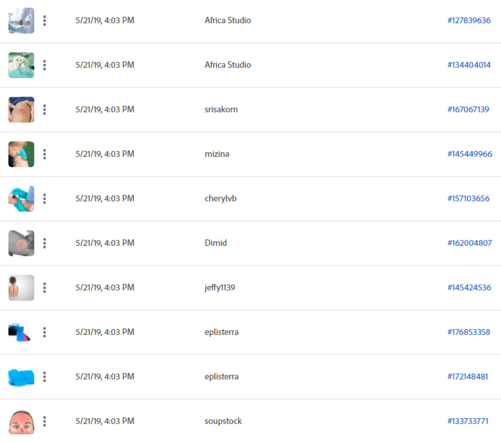Select the child's back thumbnail by jeffy1139
The width and height of the screenshot is (501, 442).
[21, 288]
